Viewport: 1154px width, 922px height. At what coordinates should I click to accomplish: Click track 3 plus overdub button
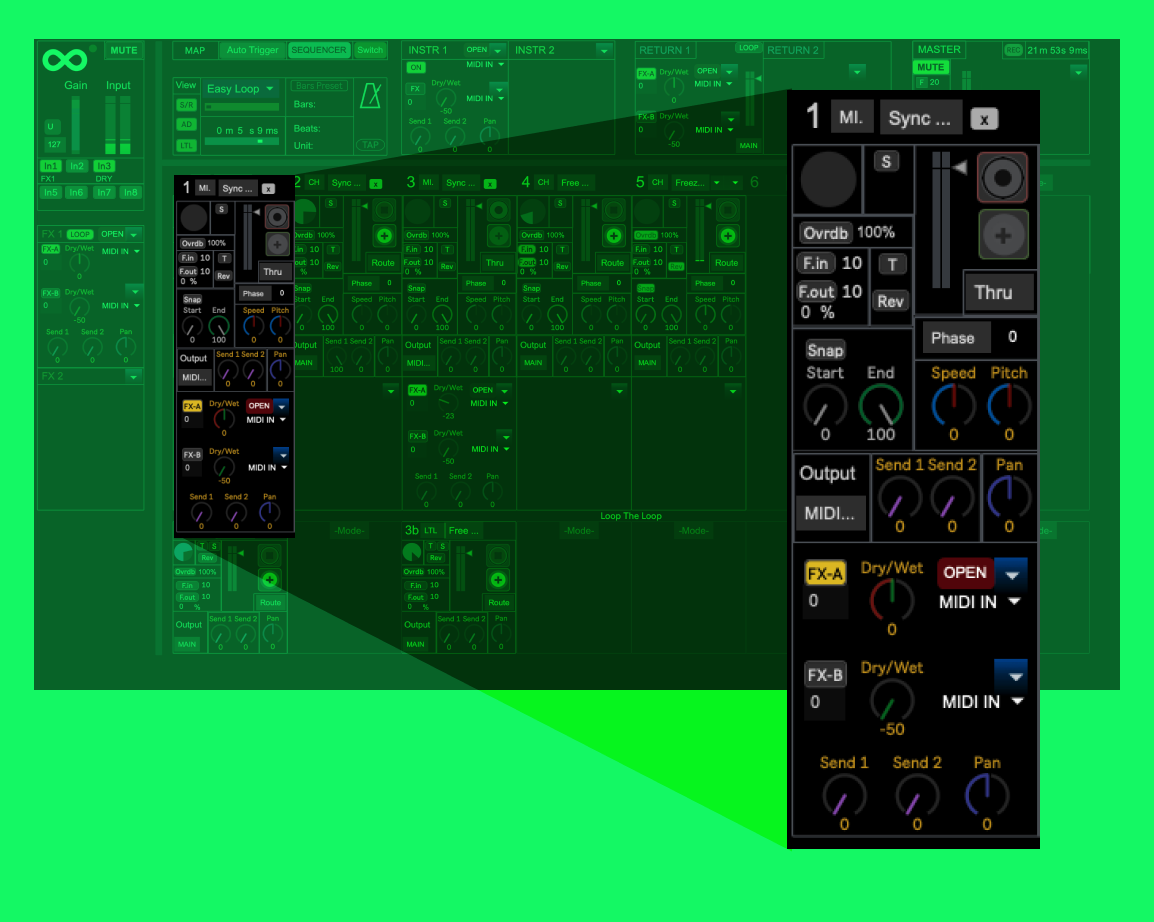coord(498,235)
